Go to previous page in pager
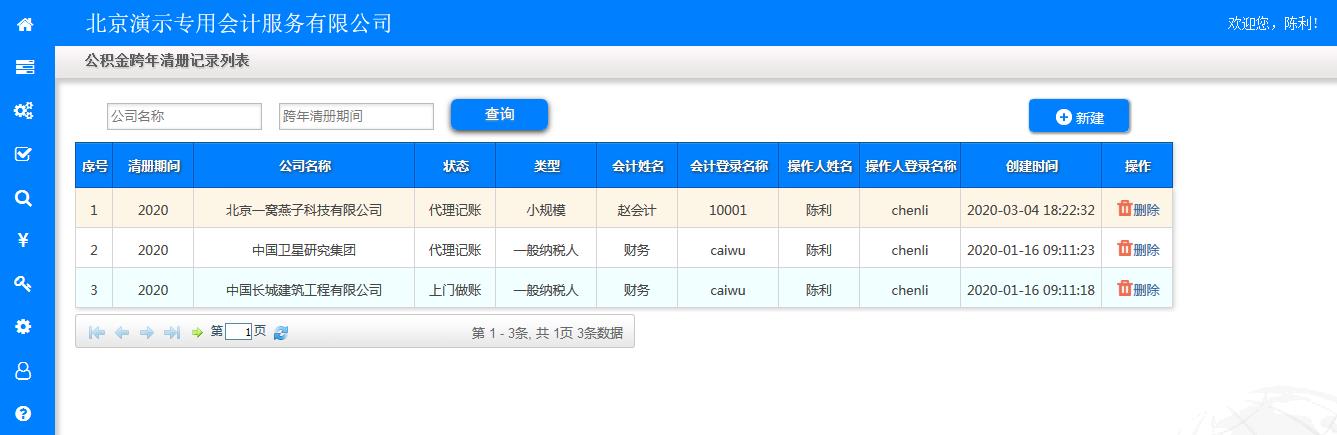1337x435 pixels. [x=122, y=333]
